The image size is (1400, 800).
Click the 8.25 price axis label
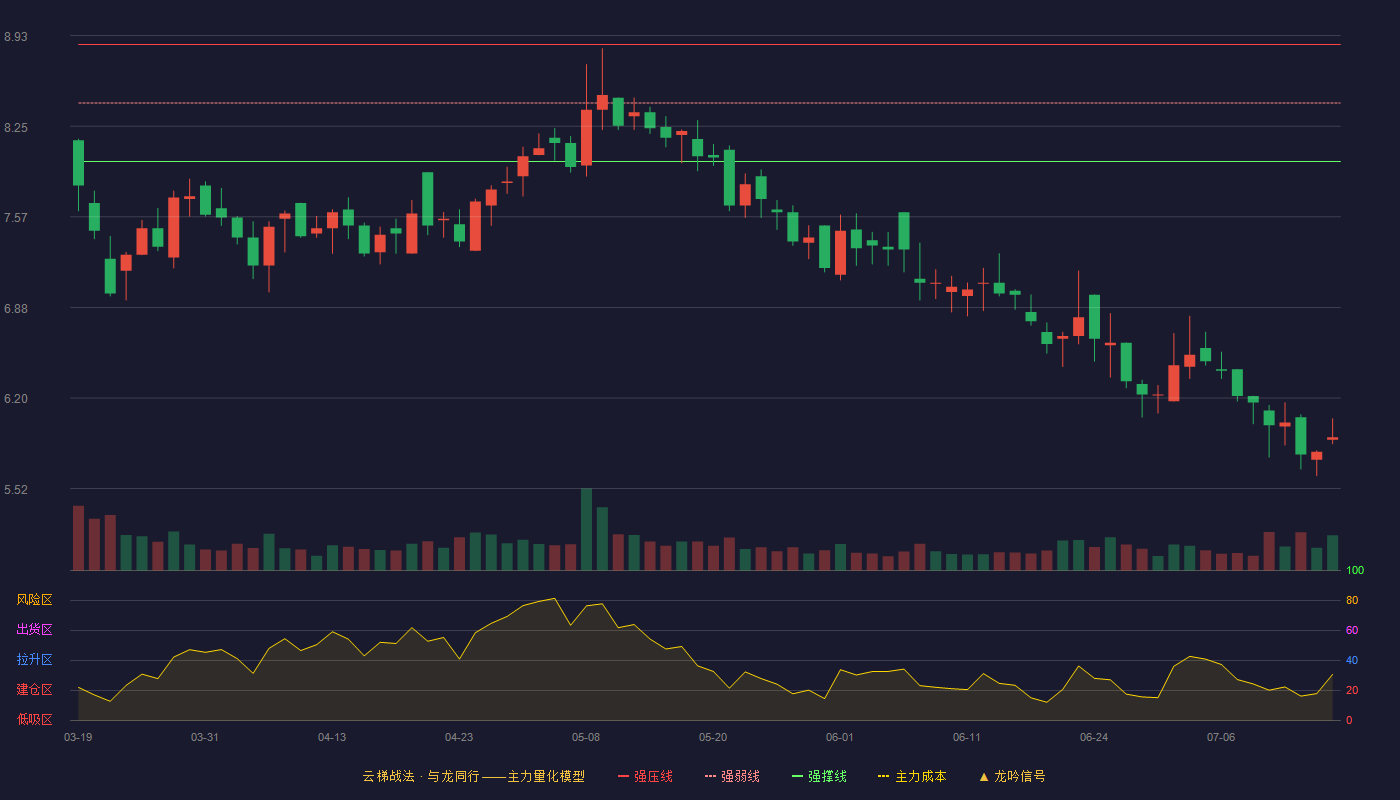coord(16,128)
